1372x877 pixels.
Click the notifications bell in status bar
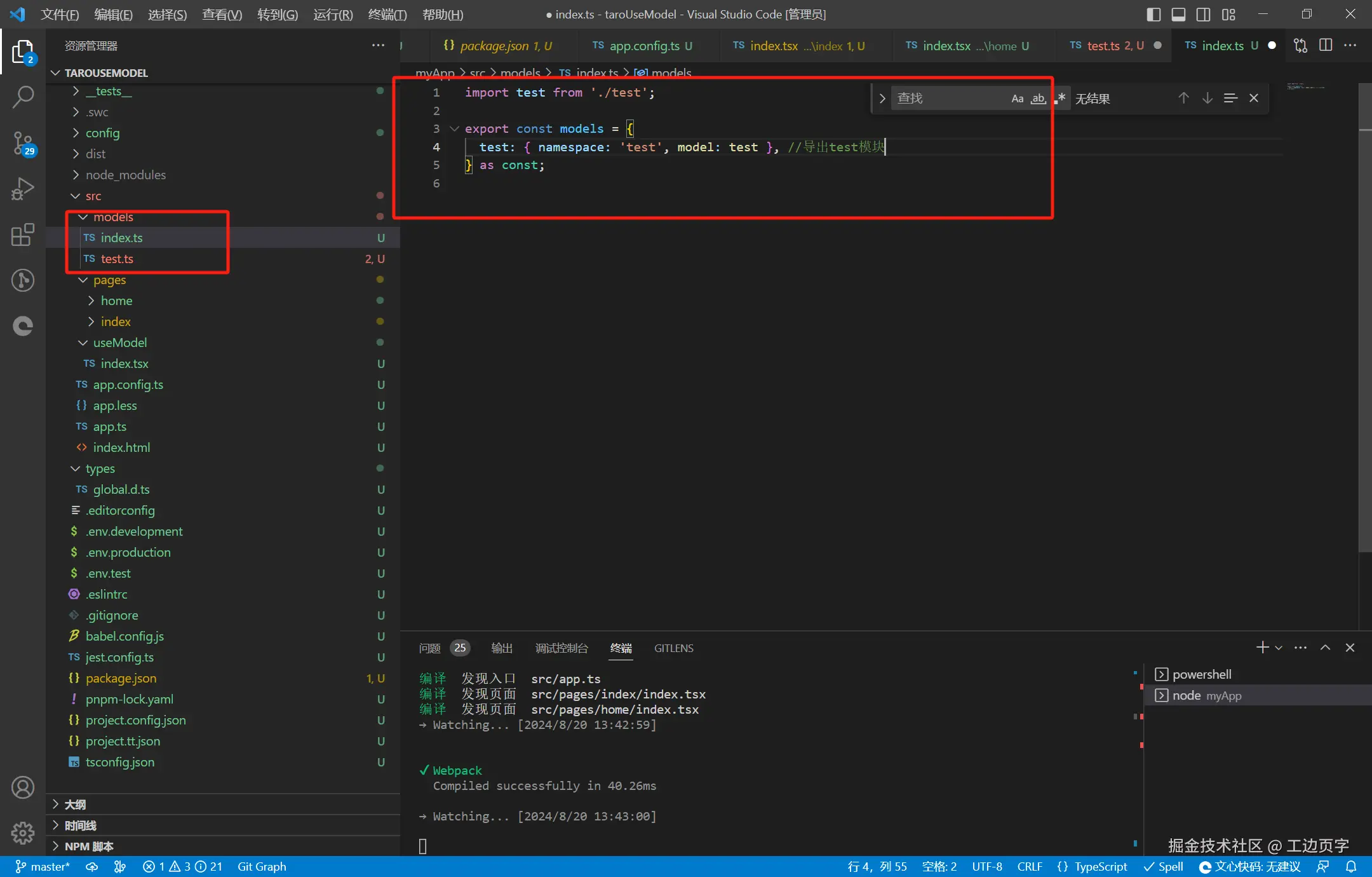(x=1351, y=867)
